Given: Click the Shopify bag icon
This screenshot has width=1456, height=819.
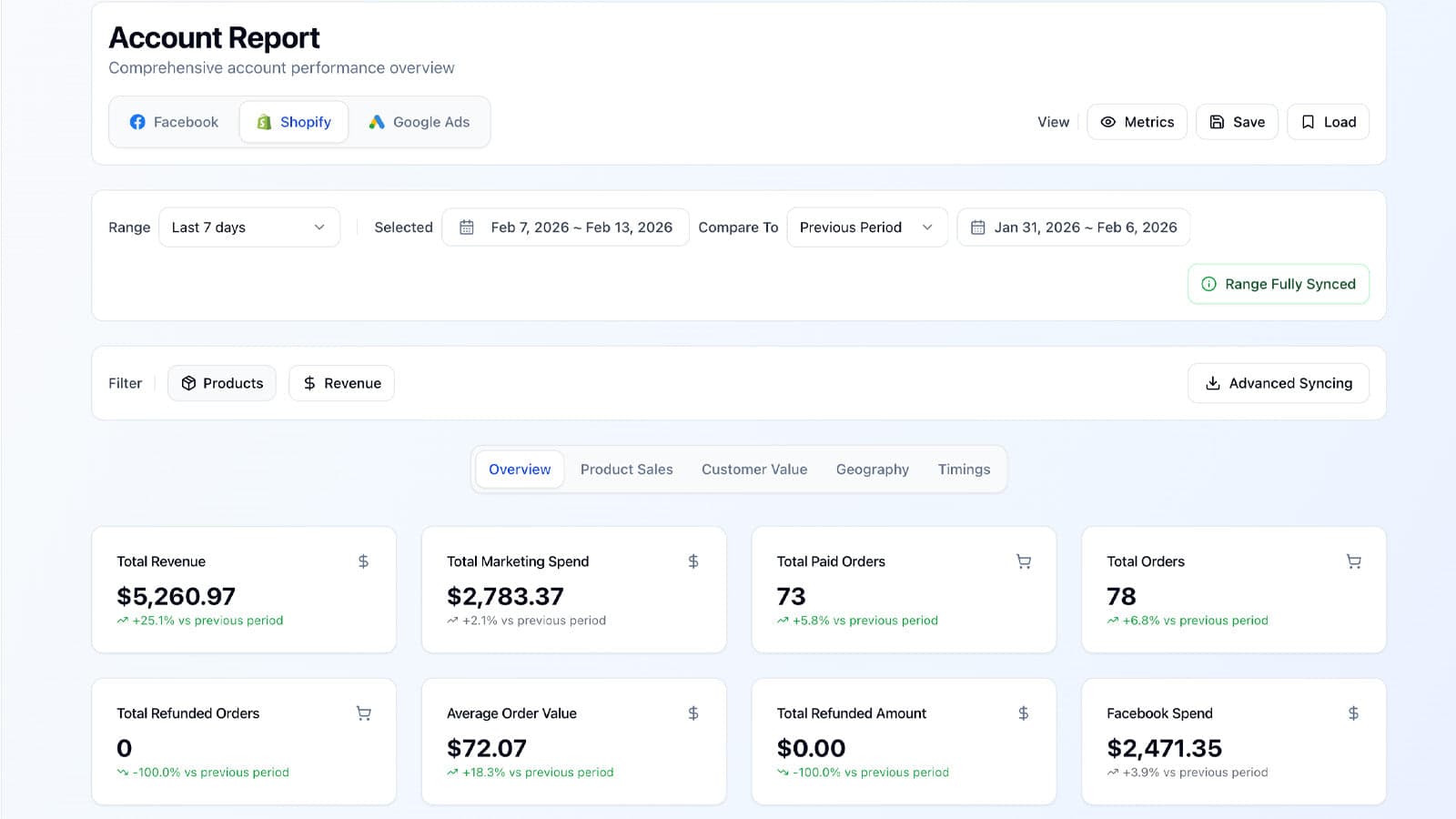Looking at the screenshot, I should click(x=264, y=122).
